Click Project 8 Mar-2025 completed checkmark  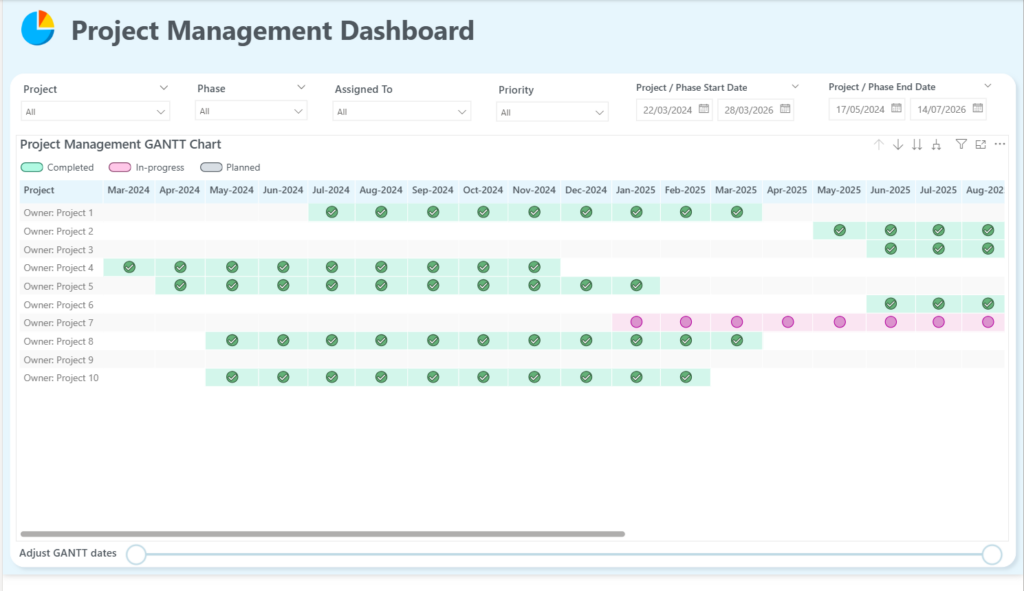737,340
